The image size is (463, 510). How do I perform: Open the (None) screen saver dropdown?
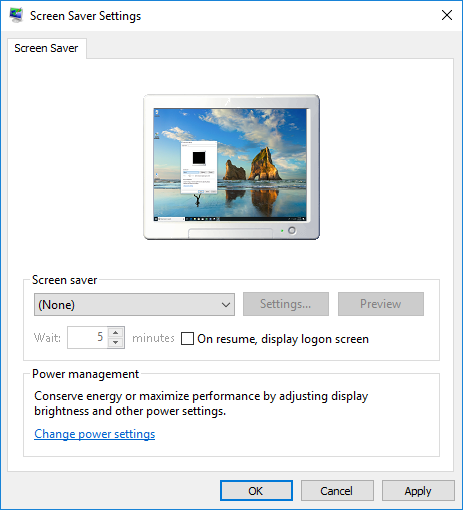point(134,304)
